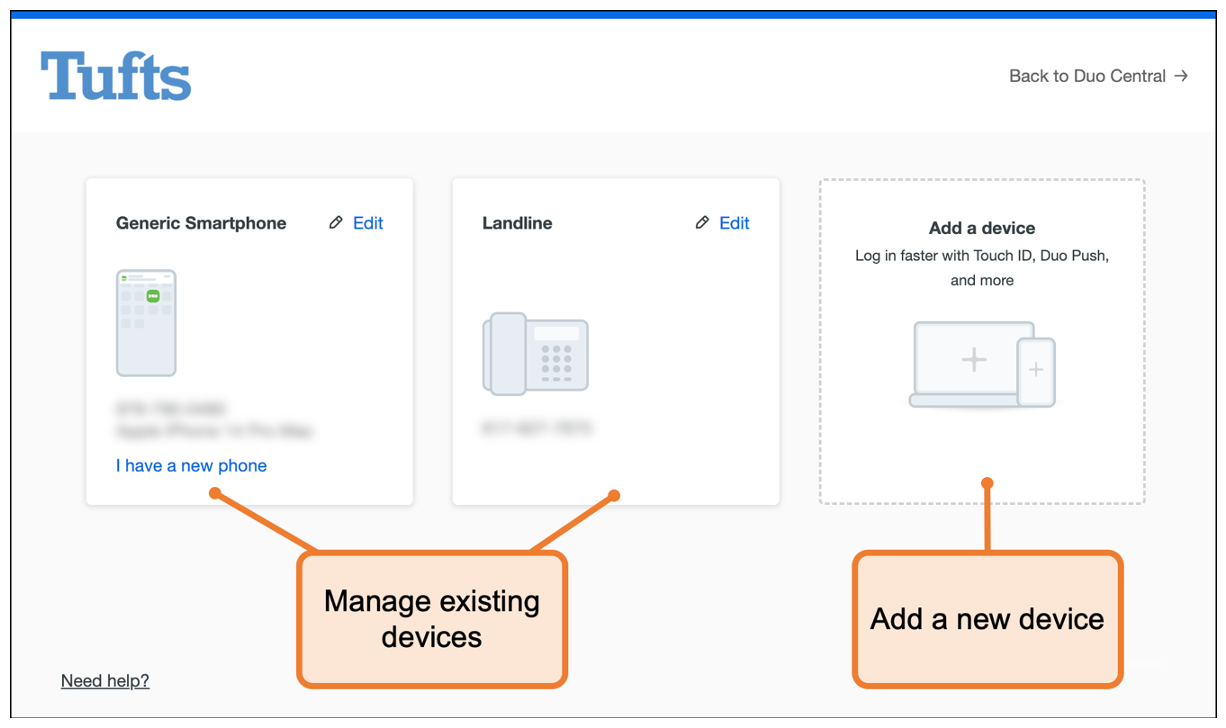The height and width of the screenshot is (728, 1226).
Task: Click the Landline card title
Action: [x=517, y=223]
